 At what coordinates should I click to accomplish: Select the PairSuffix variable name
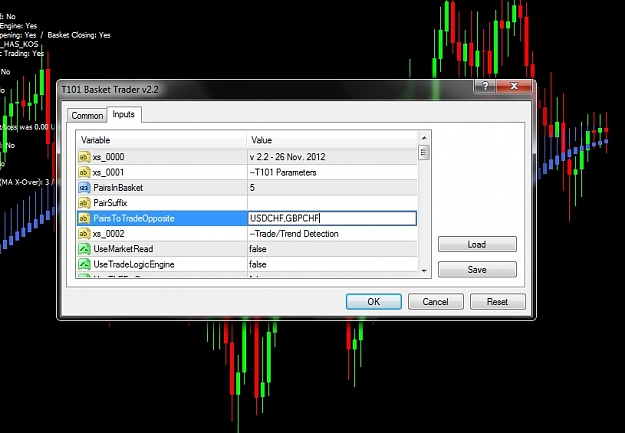click(x=110, y=203)
